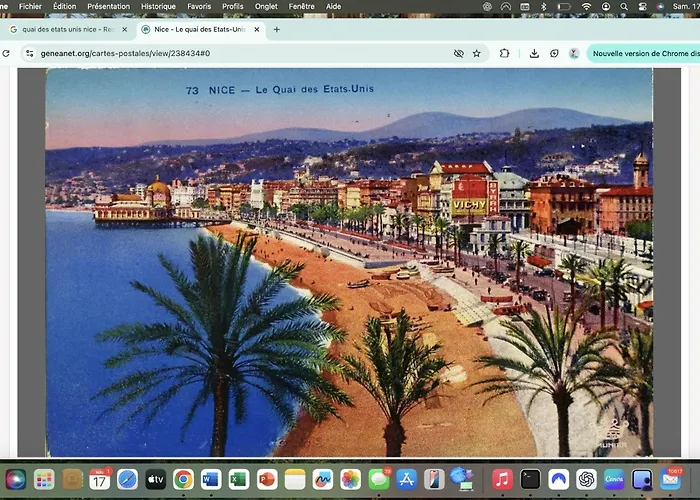
Task: Open Microsoft Word from the dock
Action: pyautogui.click(x=211, y=479)
